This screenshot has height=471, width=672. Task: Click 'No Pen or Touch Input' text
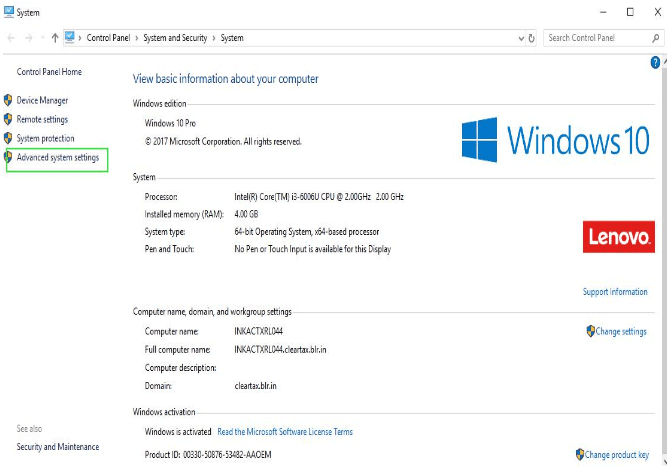(x=312, y=249)
